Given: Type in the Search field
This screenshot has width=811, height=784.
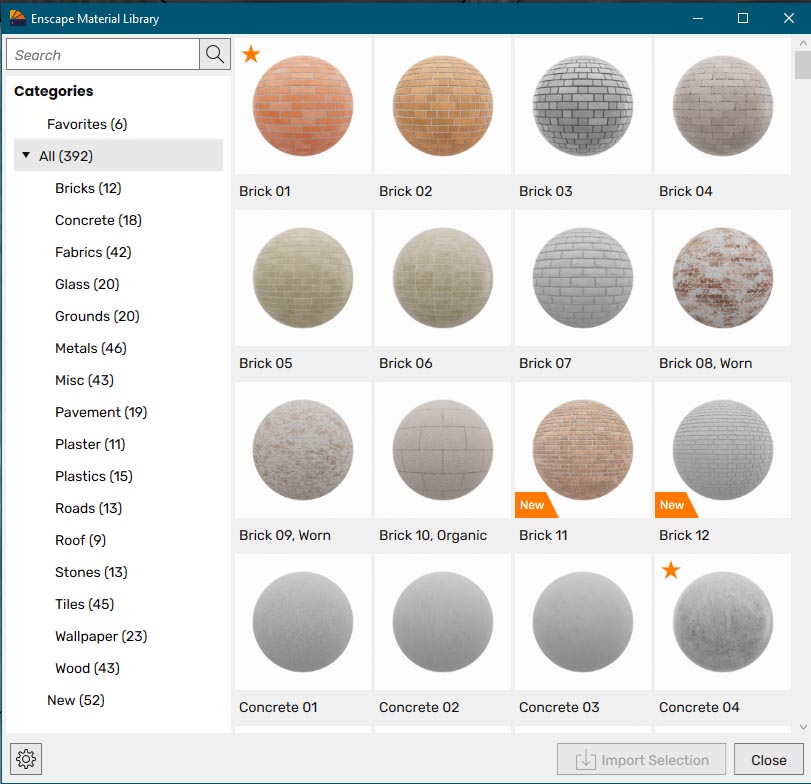Looking at the screenshot, I should [103, 55].
